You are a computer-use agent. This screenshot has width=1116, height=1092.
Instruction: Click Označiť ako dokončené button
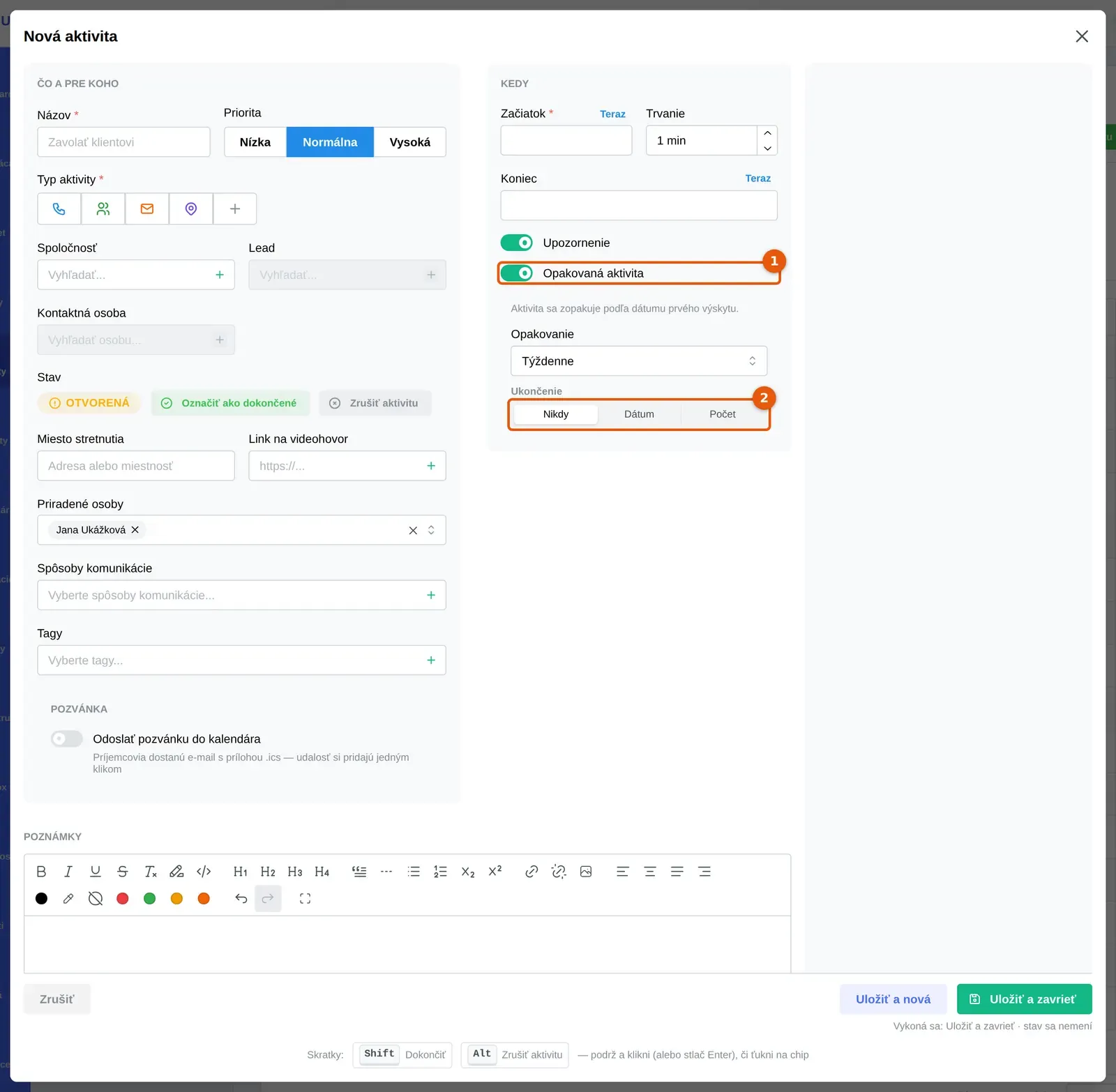pos(230,403)
